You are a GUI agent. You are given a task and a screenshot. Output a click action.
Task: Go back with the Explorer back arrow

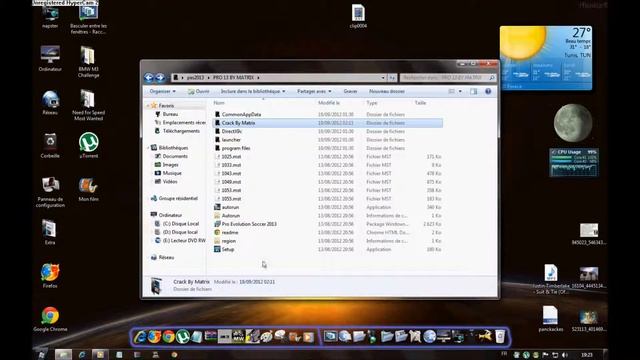coord(149,78)
